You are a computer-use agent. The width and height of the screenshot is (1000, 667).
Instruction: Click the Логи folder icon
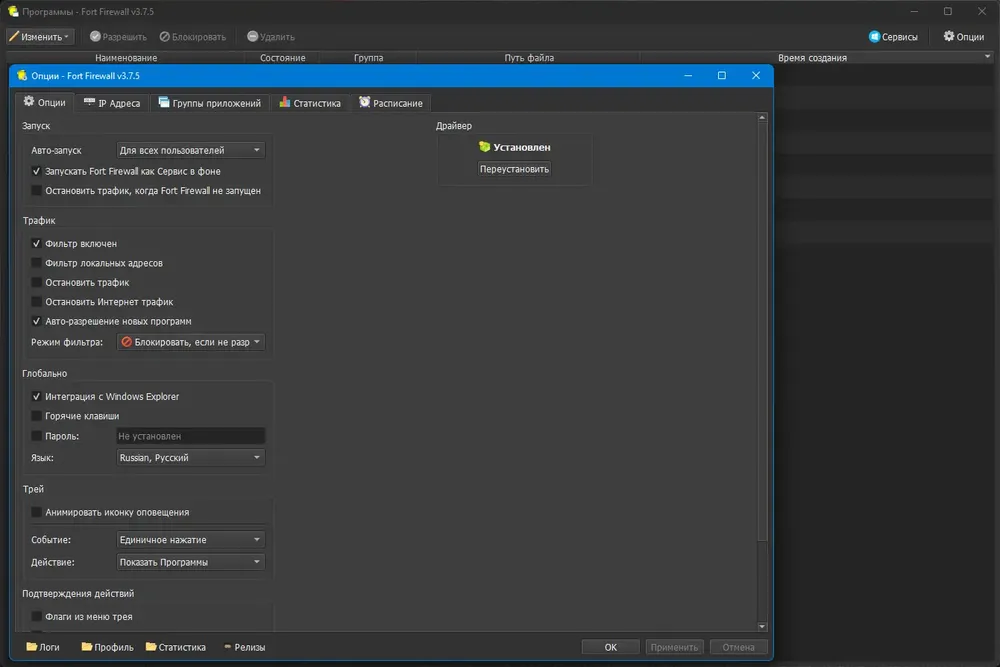coord(31,647)
